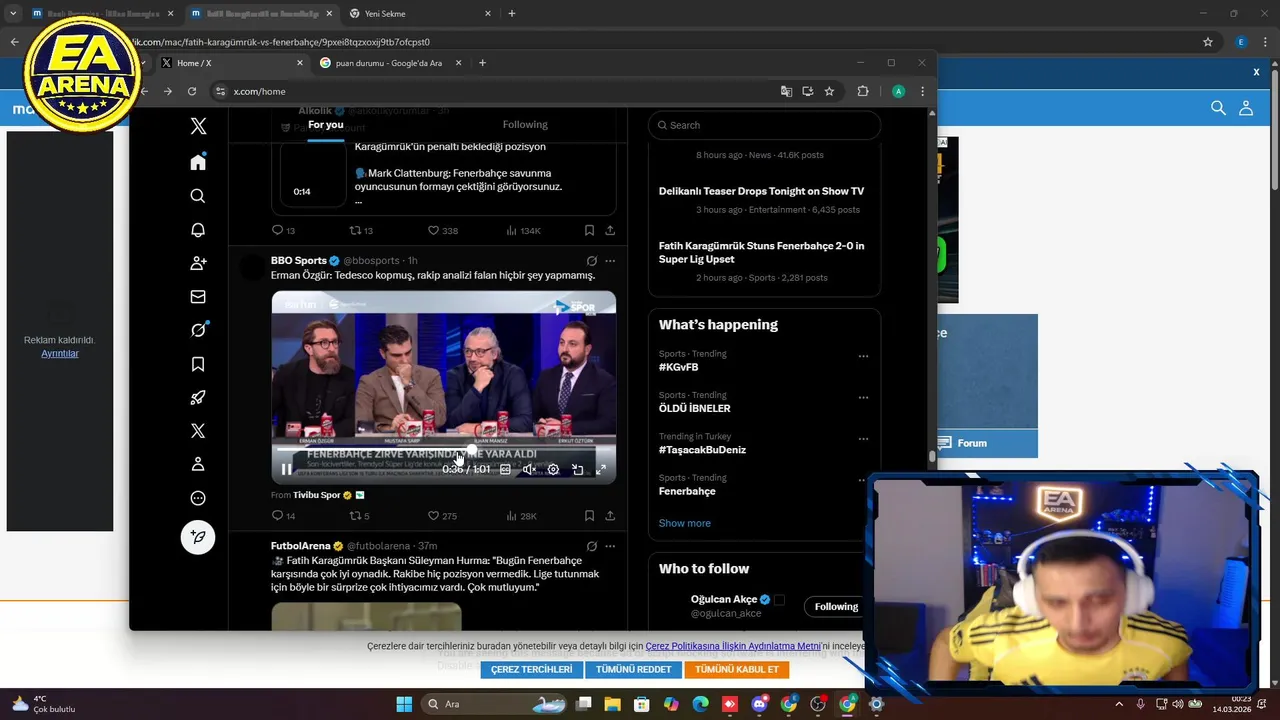The image size is (1280, 720).
Task: Open Premium X icon in sidebar
Action: pos(198,431)
